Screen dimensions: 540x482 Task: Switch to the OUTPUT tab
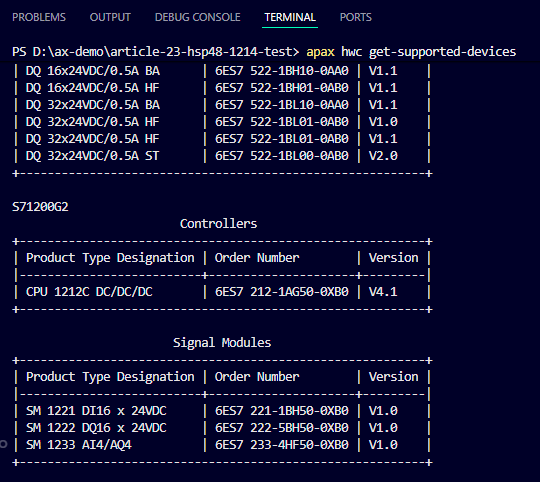(x=110, y=17)
